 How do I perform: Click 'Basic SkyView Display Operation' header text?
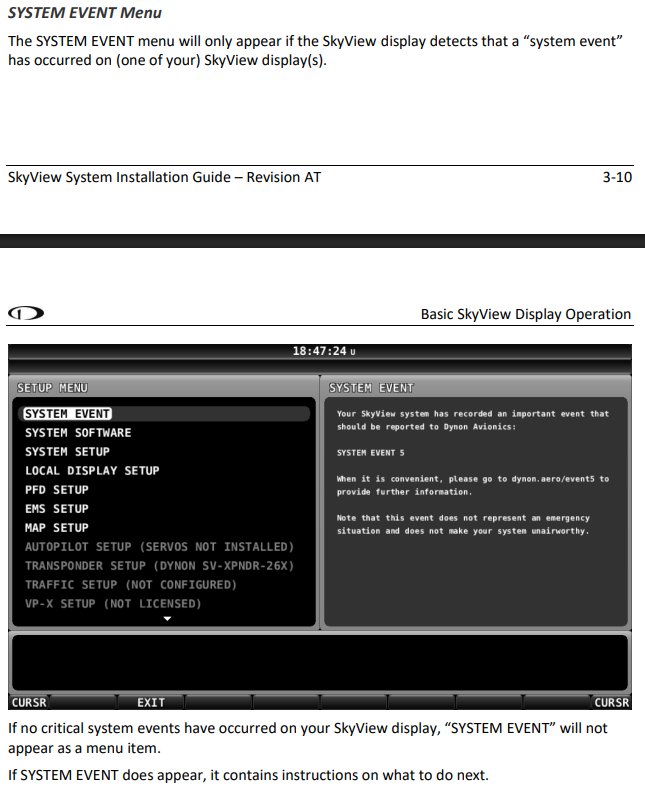point(526,314)
